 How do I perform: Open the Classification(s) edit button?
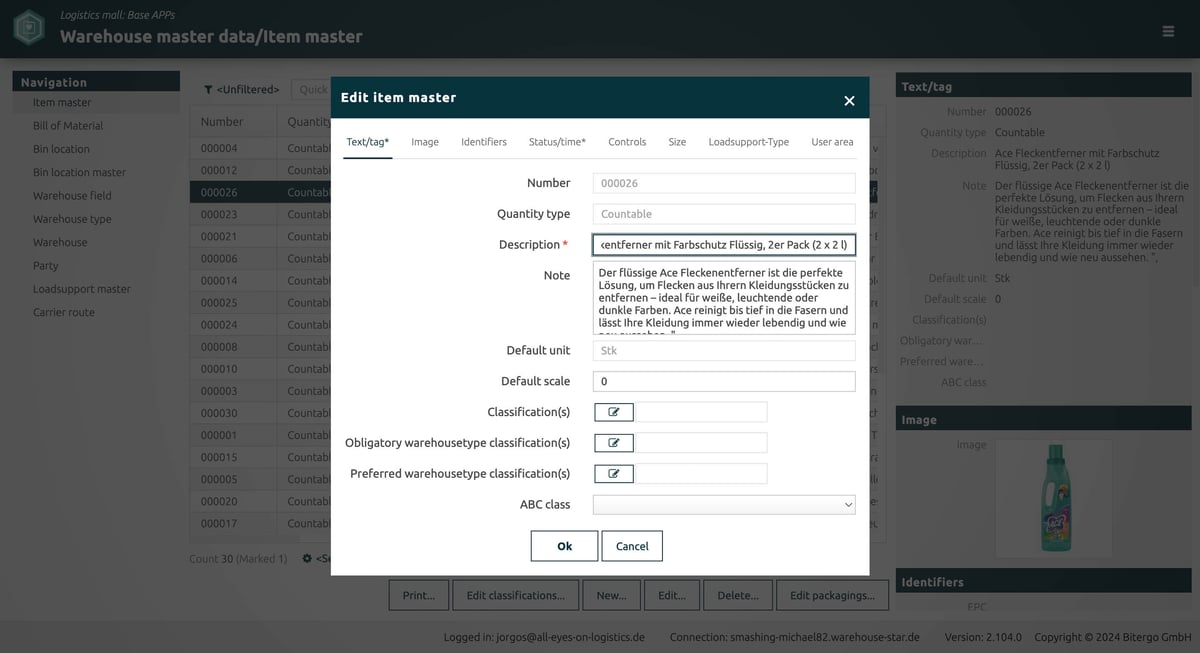coord(614,412)
